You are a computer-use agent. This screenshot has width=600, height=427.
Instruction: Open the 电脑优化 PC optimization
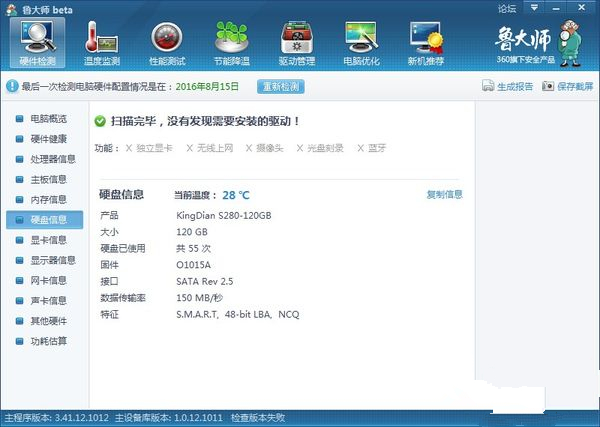point(362,43)
